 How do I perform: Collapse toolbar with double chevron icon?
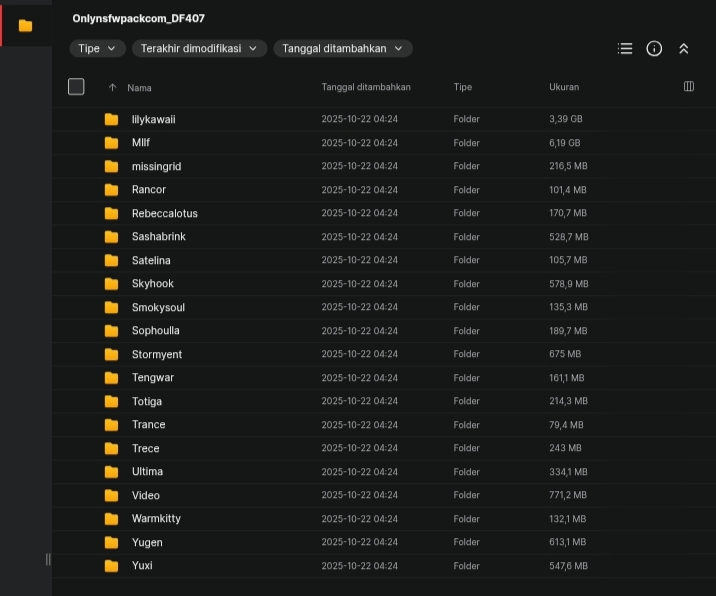click(684, 48)
